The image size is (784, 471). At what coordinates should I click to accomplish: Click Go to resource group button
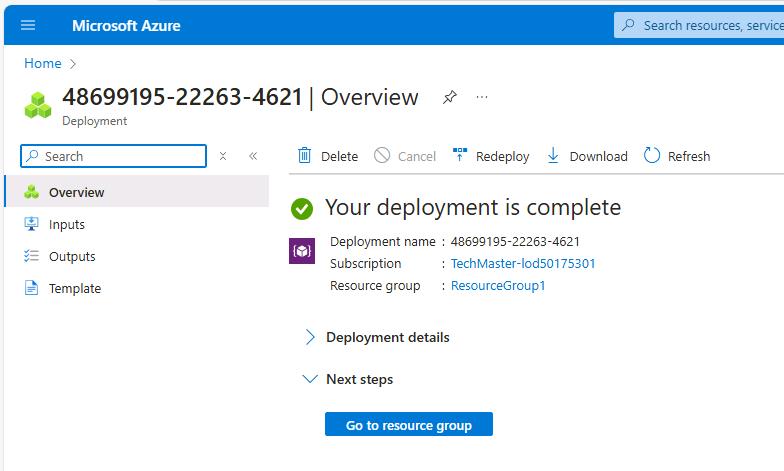point(409,424)
